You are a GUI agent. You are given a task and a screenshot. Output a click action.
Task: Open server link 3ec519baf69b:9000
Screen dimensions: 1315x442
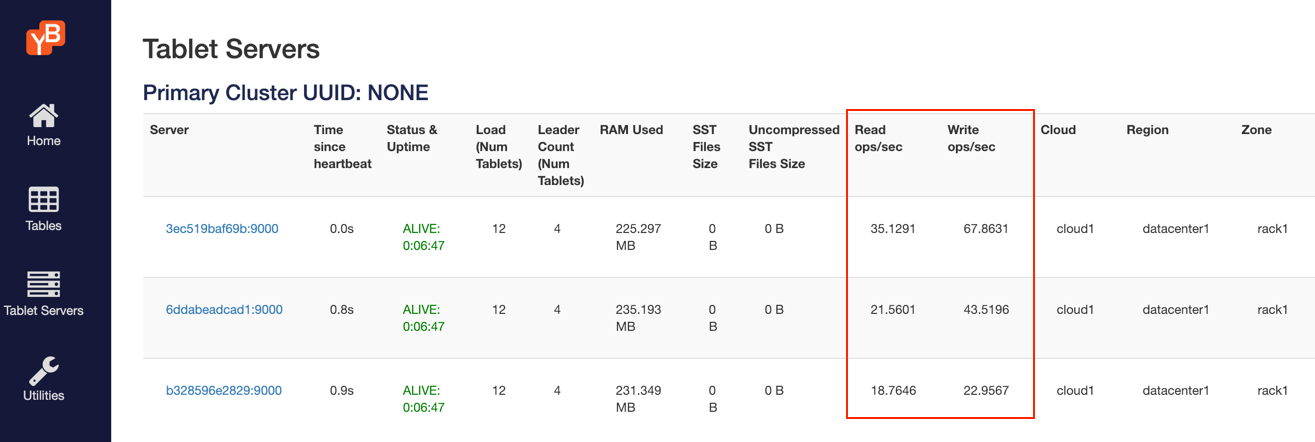[222, 229]
